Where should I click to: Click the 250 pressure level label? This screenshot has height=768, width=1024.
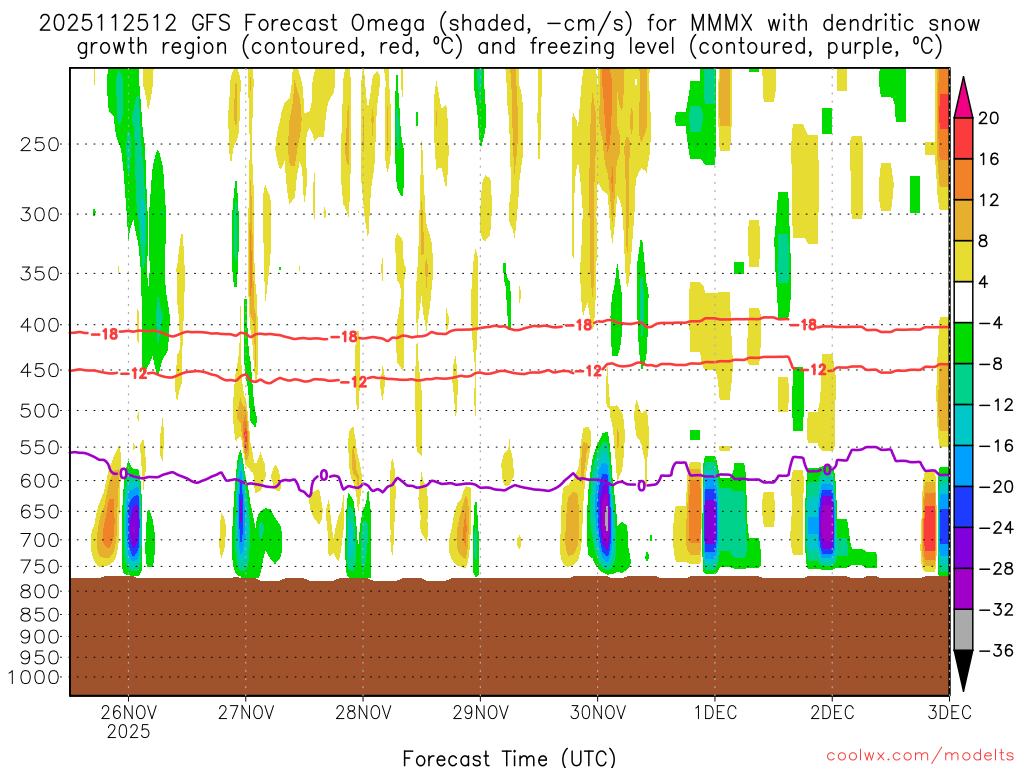(40, 144)
